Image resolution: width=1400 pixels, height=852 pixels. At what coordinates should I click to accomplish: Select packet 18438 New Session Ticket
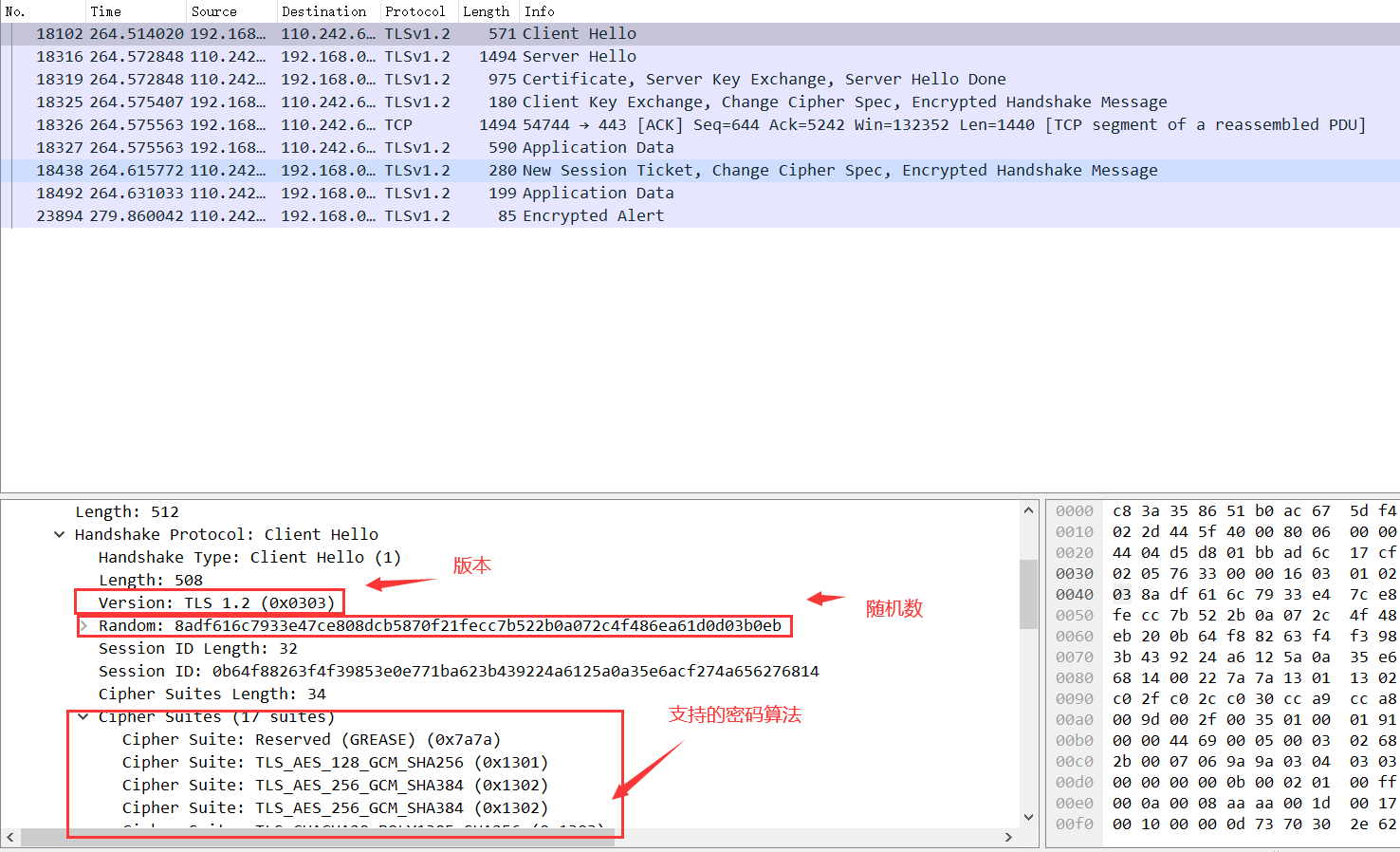[700, 171]
